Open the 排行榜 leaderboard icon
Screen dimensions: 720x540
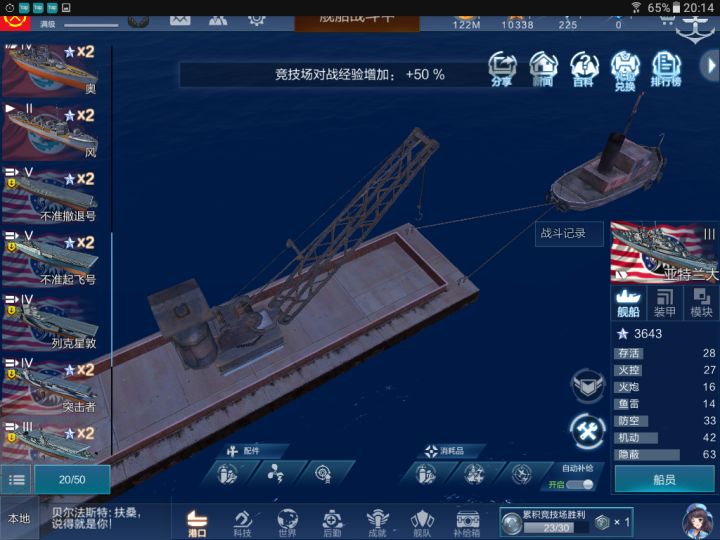pyautogui.click(x=666, y=69)
